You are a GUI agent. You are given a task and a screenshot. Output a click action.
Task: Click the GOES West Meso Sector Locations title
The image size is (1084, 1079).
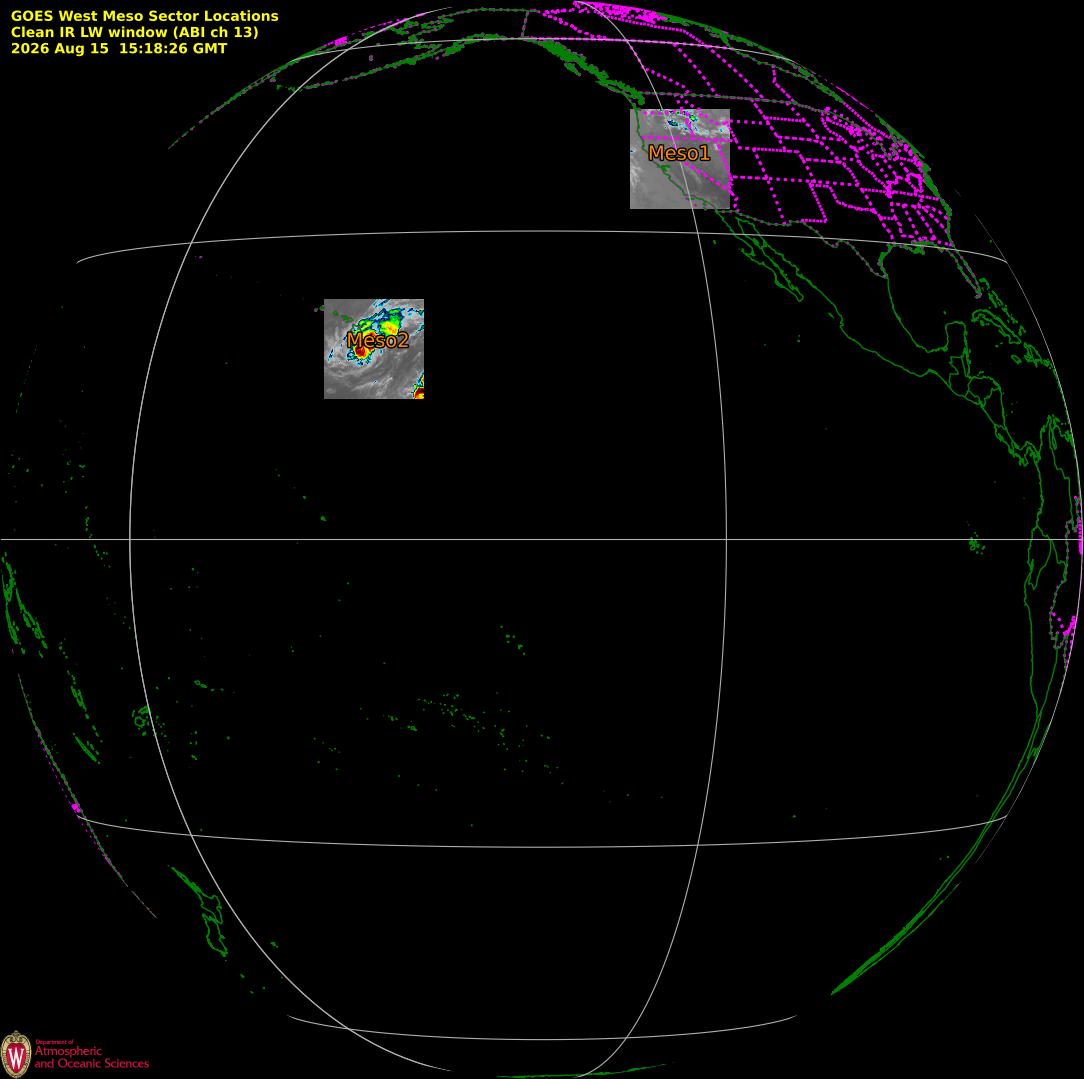(x=144, y=16)
